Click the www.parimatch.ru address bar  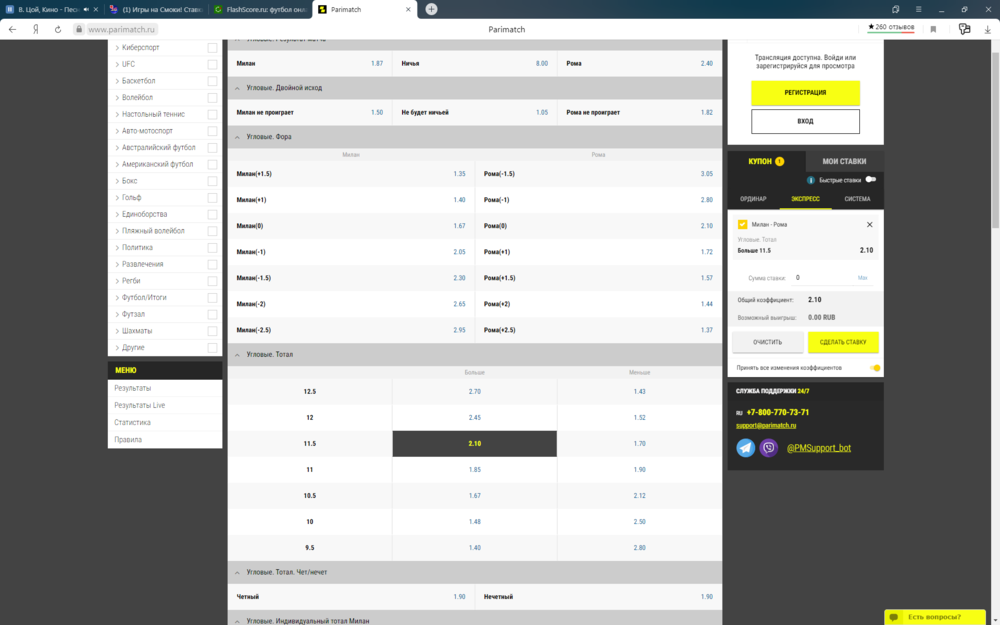(x=122, y=29)
